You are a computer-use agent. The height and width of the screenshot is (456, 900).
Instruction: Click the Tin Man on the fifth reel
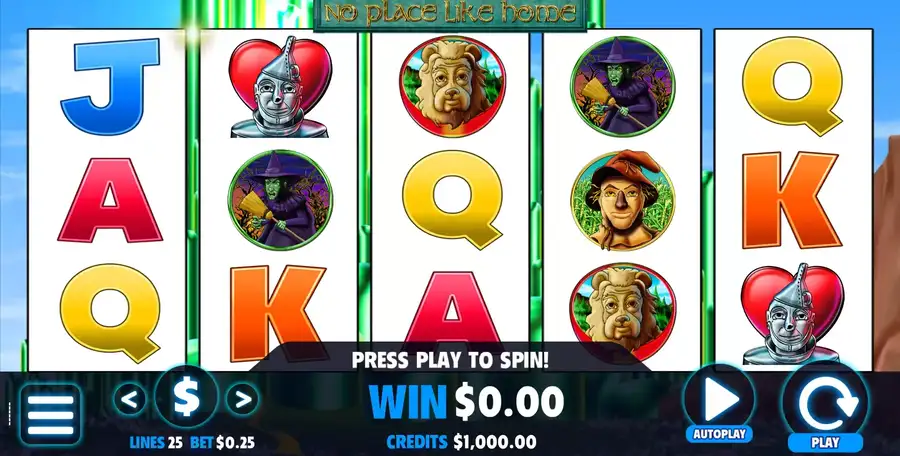pos(792,314)
